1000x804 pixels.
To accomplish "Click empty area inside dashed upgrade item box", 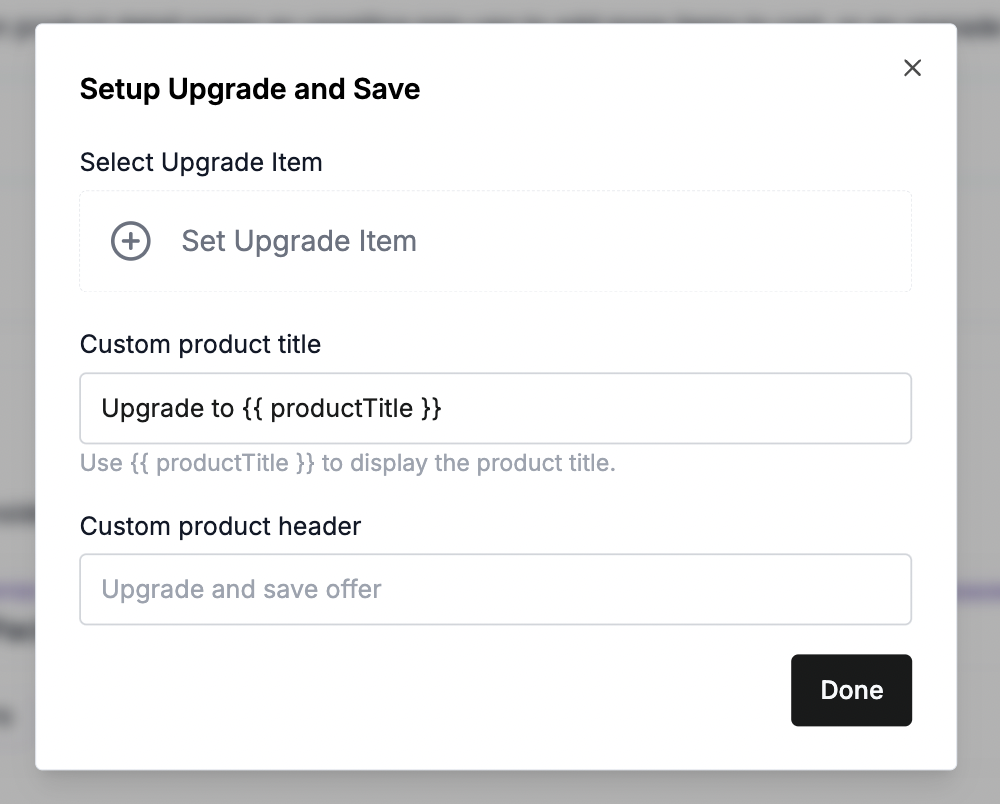I will coord(680,241).
